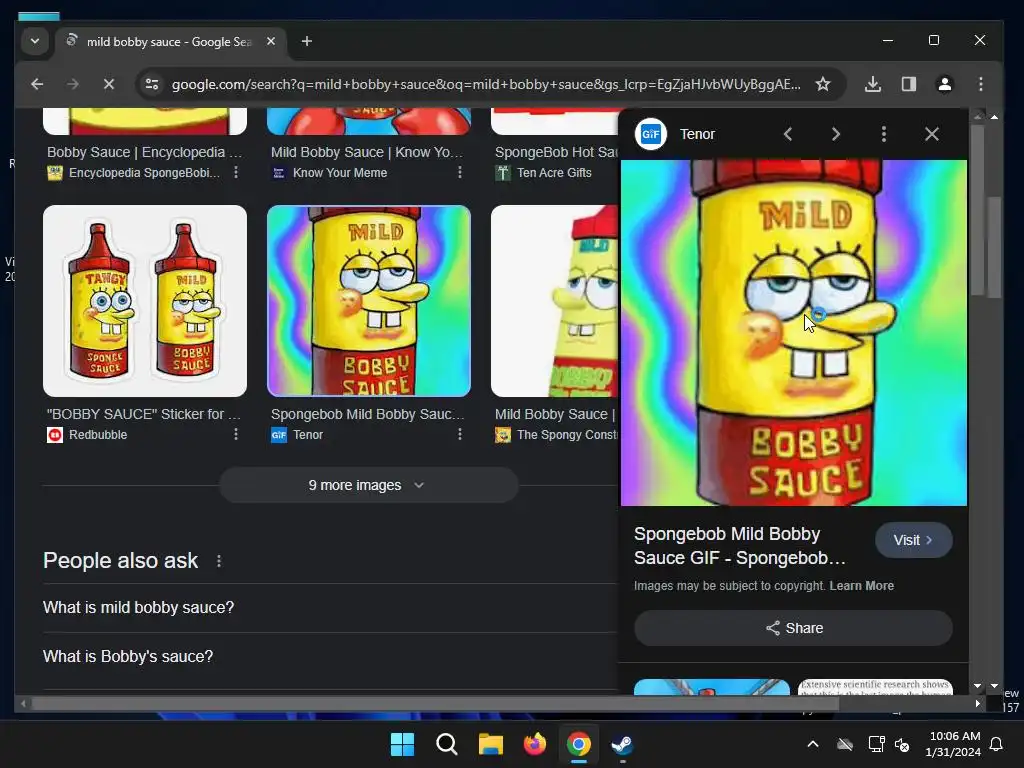Open options for the Redbubble result
This screenshot has width=1024, height=768.
point(236,434)
